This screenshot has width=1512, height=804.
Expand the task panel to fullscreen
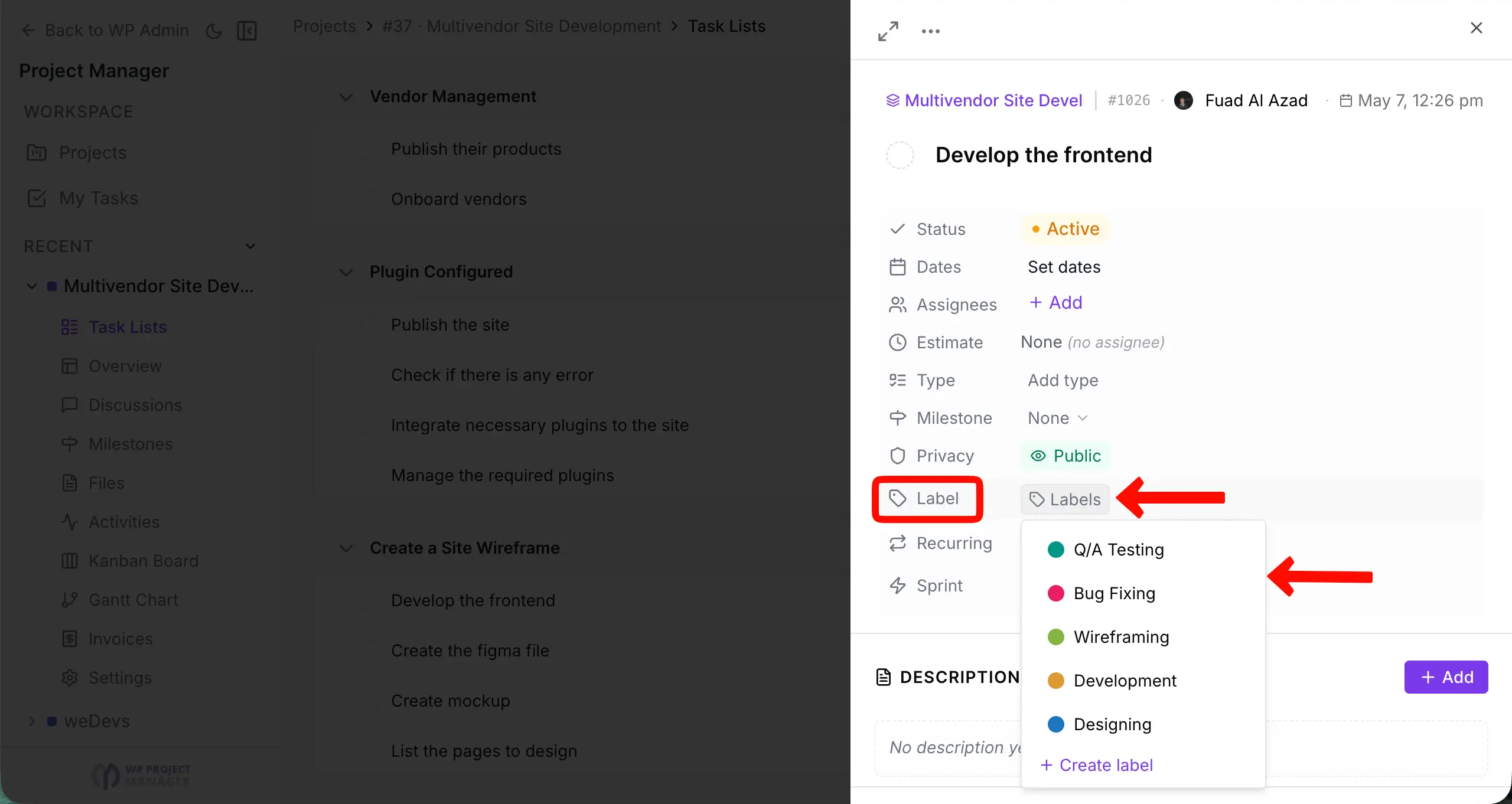click(888, 31)
